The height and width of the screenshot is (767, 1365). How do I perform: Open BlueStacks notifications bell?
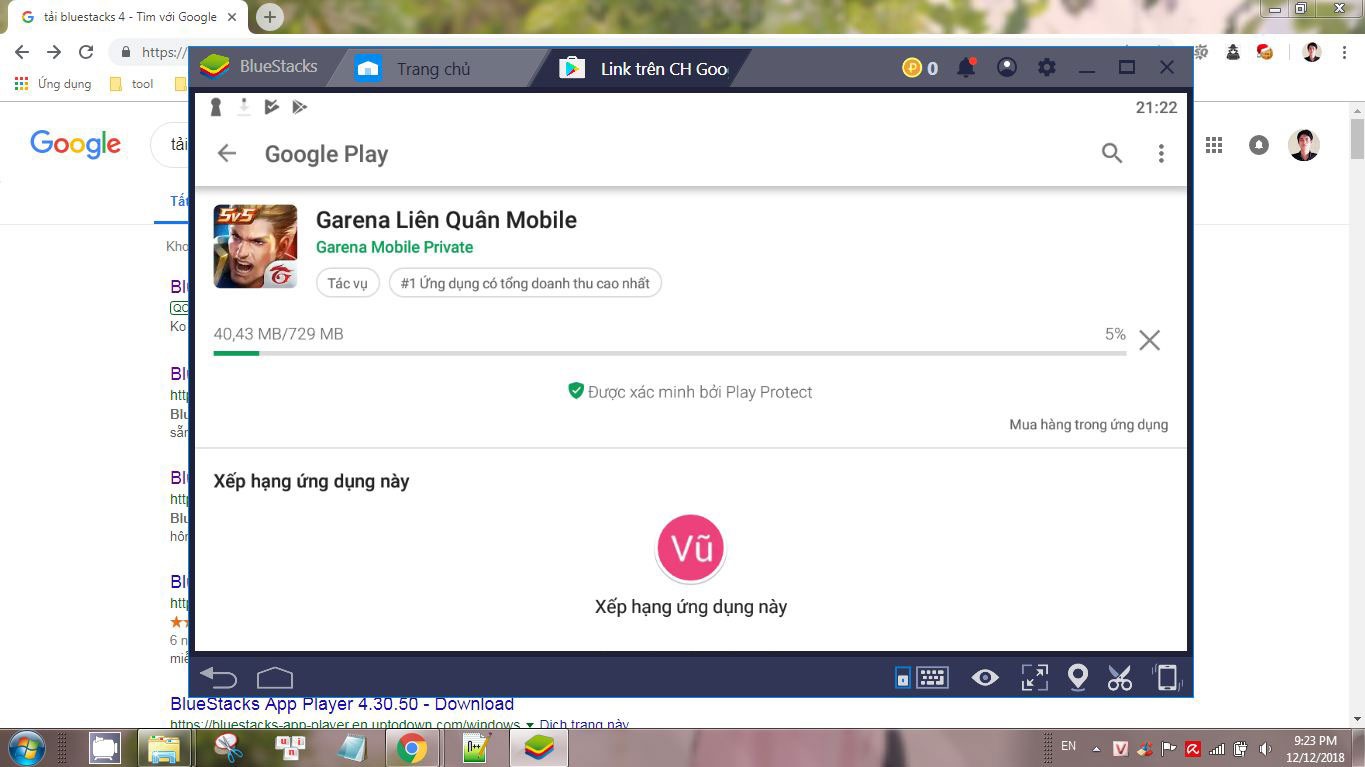(966, 67)
